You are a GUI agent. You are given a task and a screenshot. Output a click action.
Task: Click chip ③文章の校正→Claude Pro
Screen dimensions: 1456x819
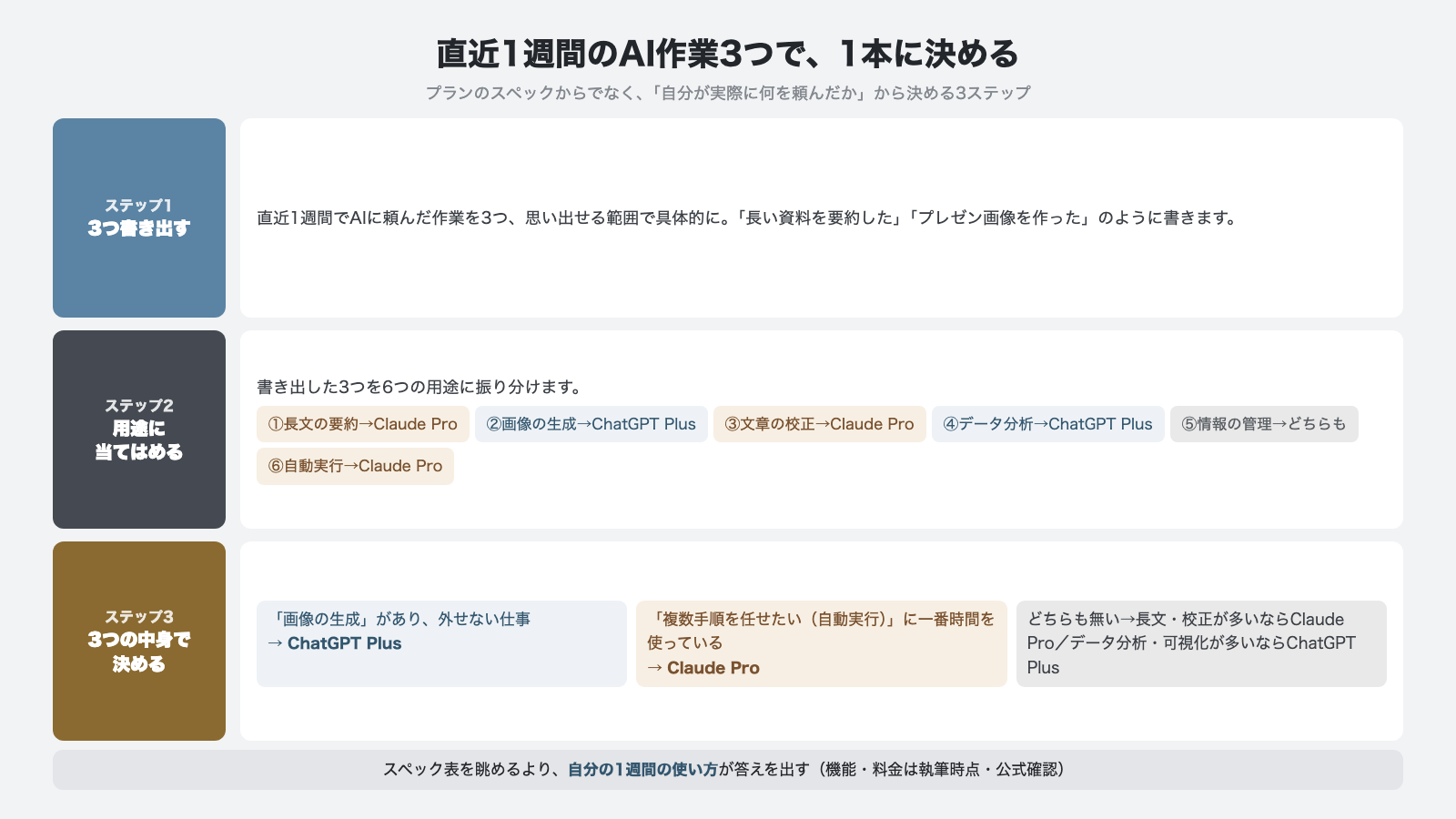click(820, 424)
